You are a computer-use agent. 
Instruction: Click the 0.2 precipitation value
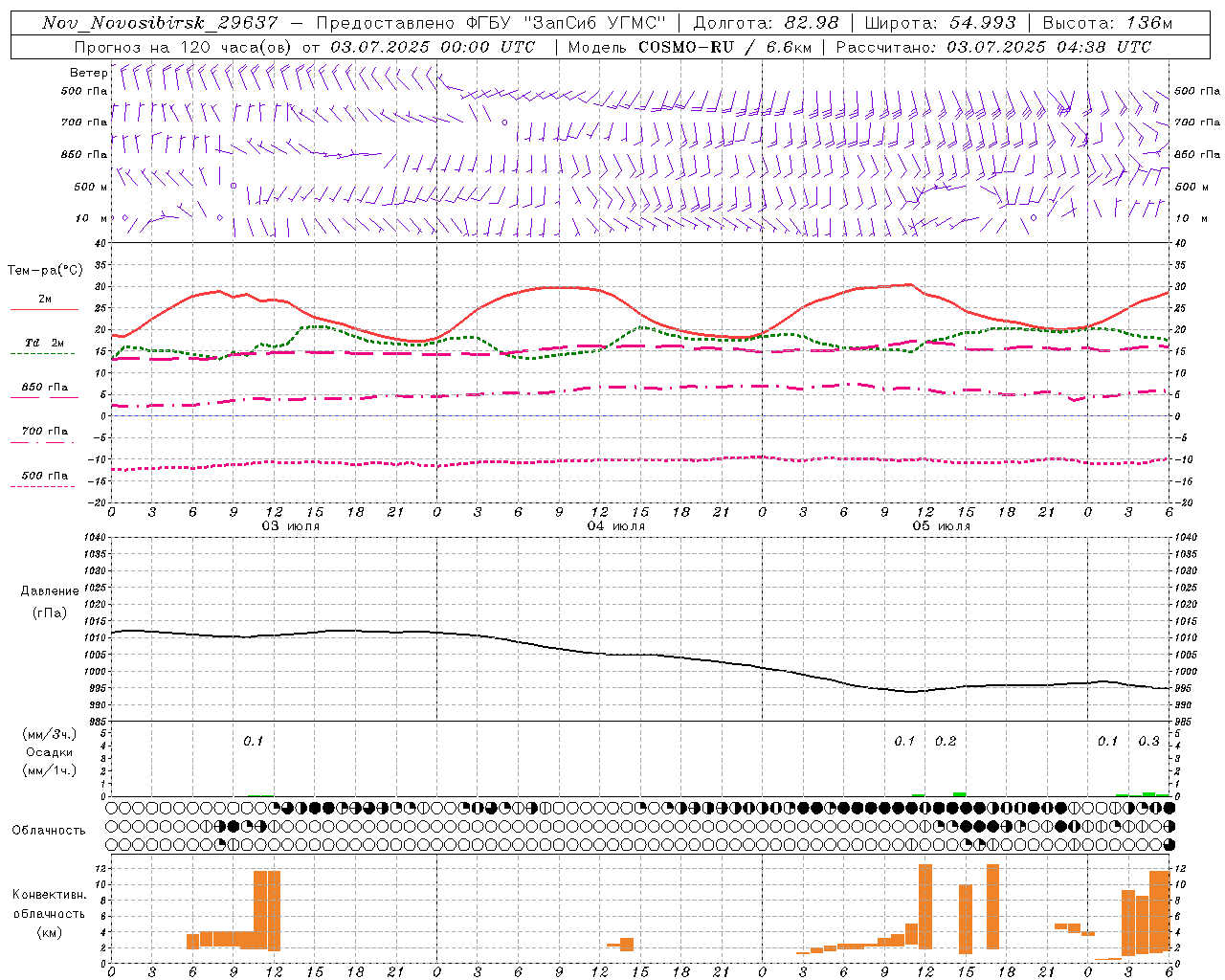coord(946,742)
